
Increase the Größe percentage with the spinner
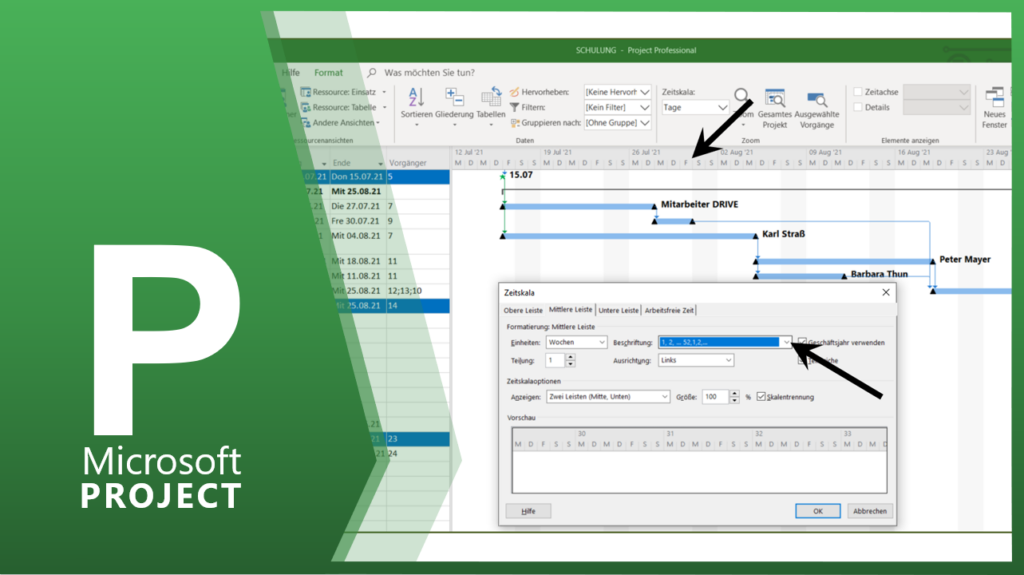tap(735, 393)
